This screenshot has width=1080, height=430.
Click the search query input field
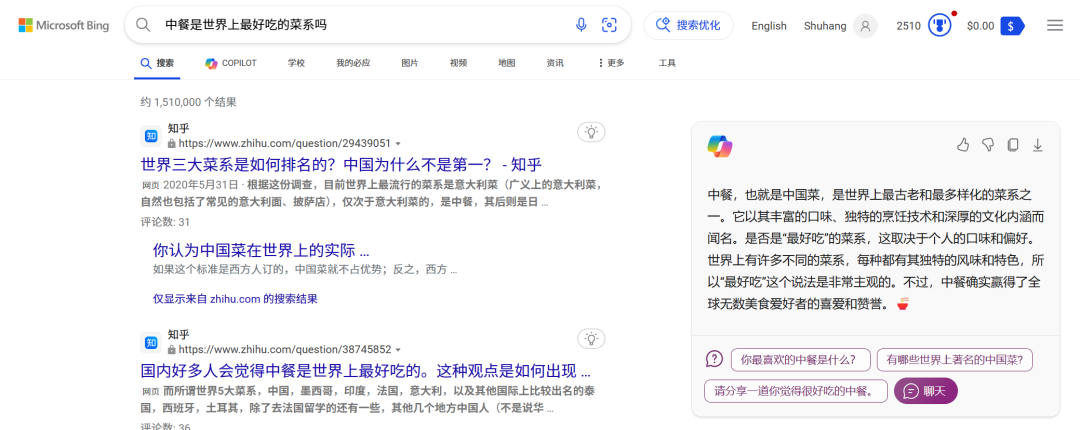[x=360, y=25]
